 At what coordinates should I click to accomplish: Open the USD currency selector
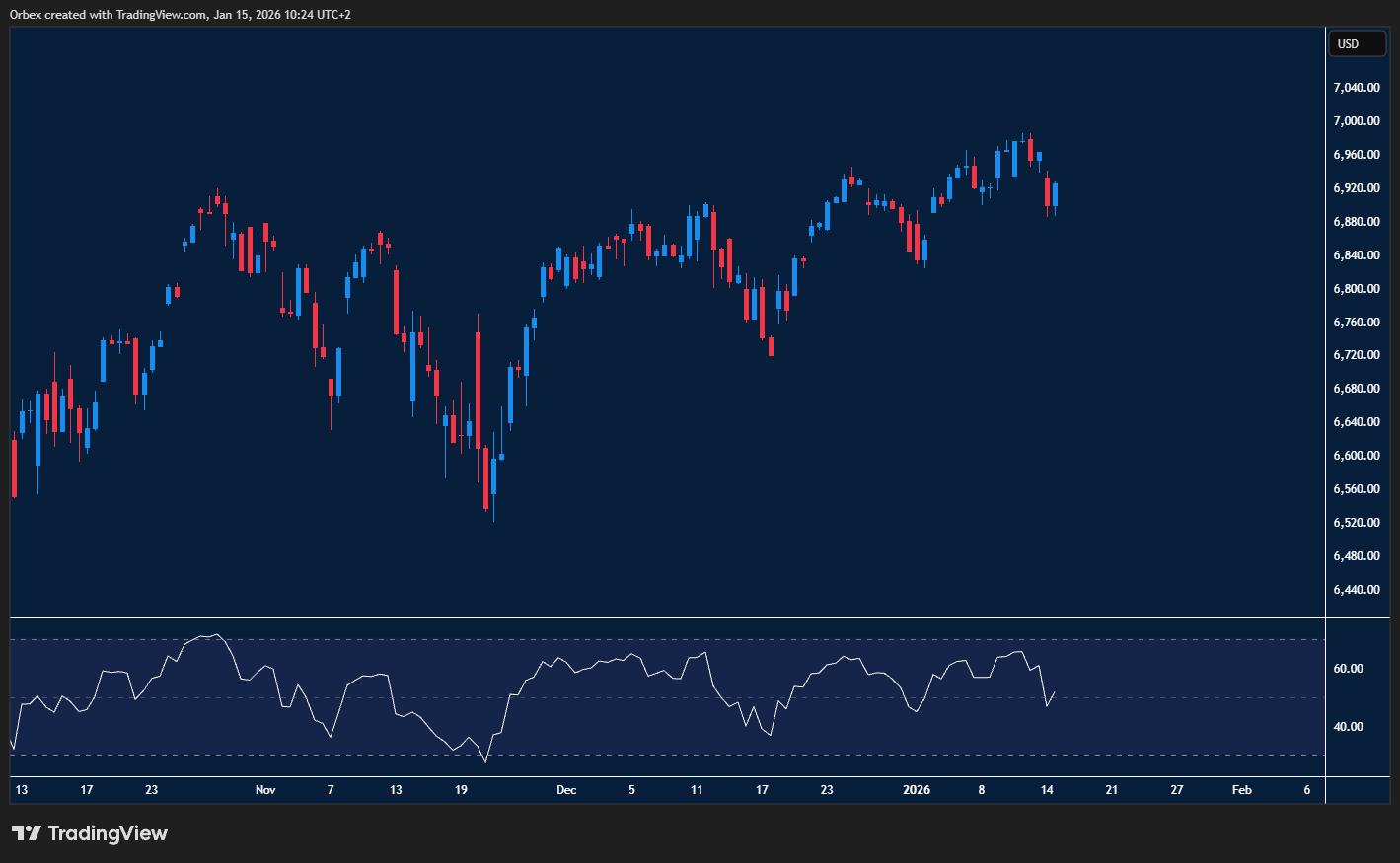point(1357,43)
